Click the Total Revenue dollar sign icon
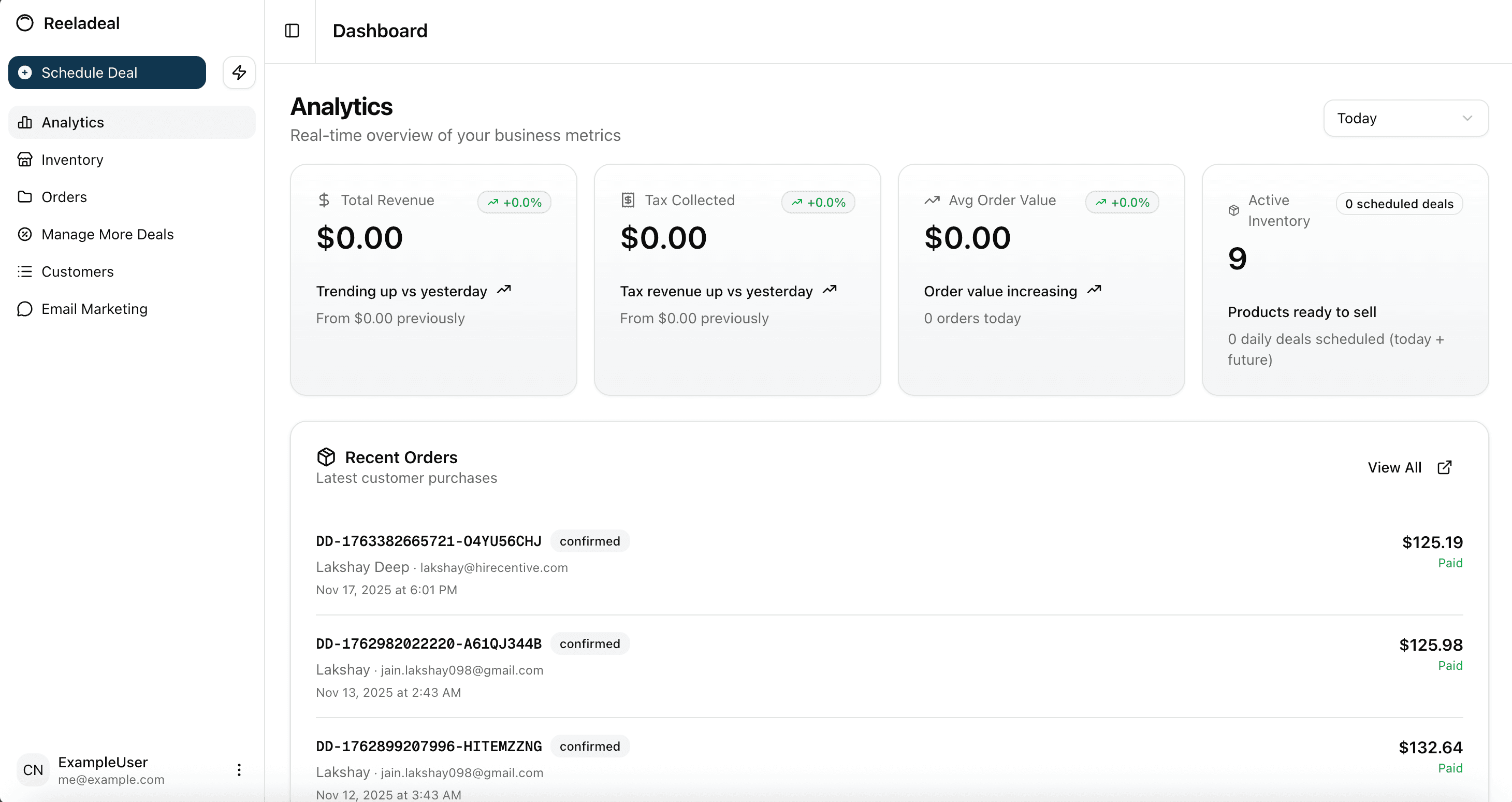 [x=324, y=200]
